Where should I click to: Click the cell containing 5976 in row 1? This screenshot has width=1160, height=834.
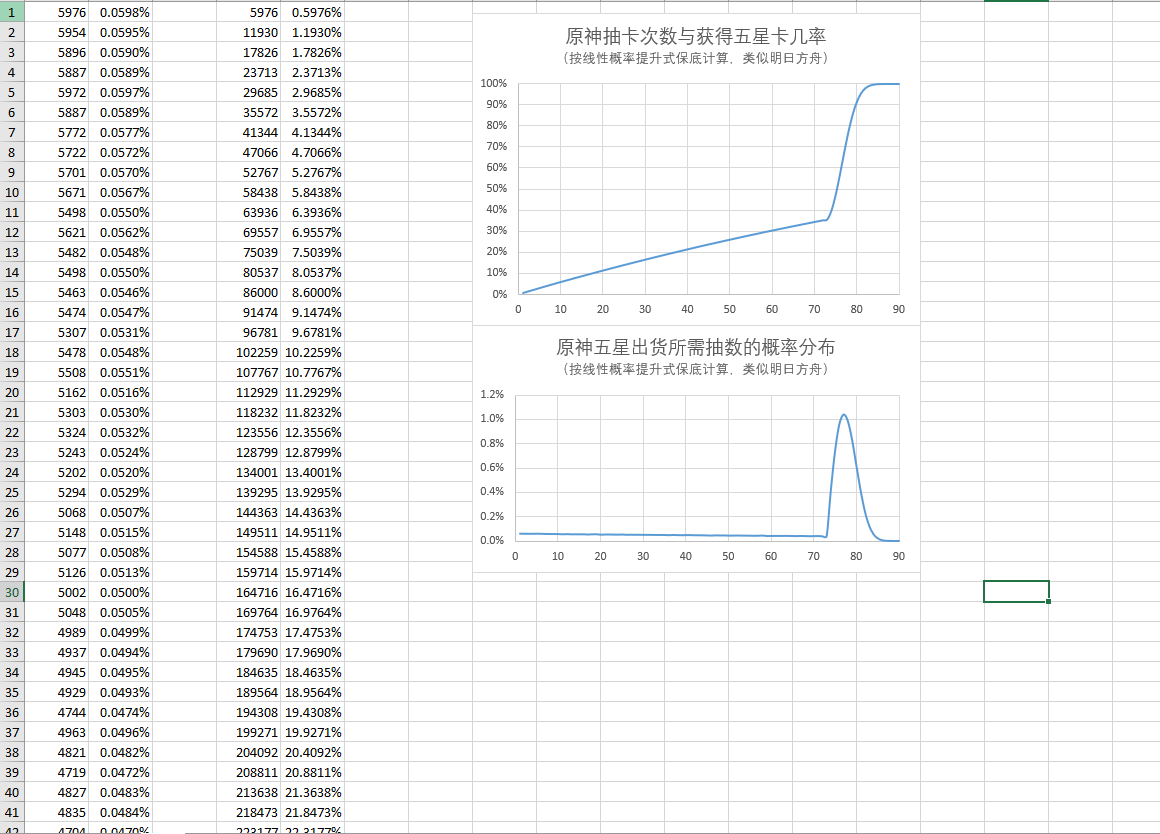pos(57,12)
